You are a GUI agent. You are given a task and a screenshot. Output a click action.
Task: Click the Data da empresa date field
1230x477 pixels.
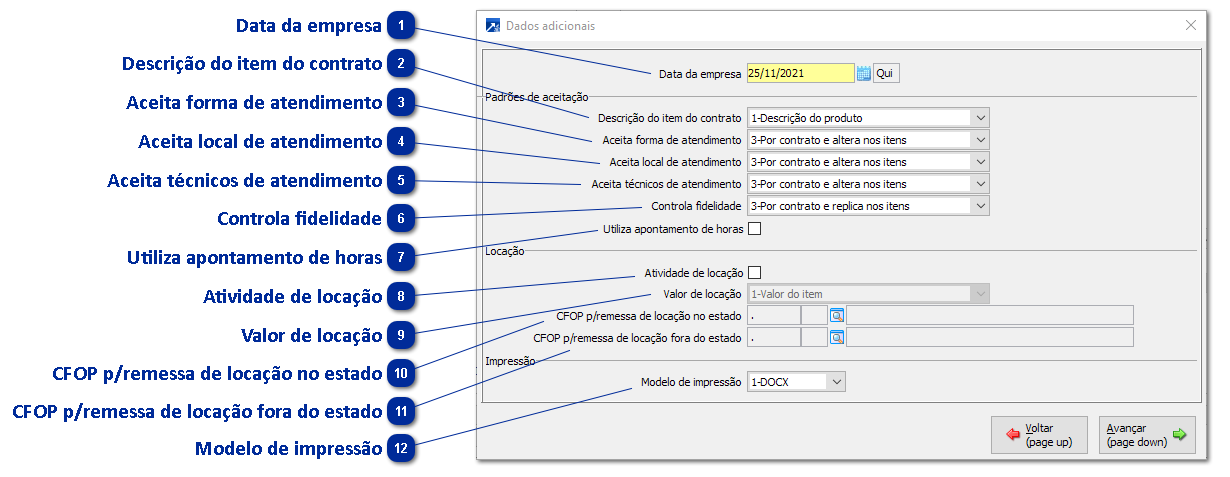(x=800, y=73)
